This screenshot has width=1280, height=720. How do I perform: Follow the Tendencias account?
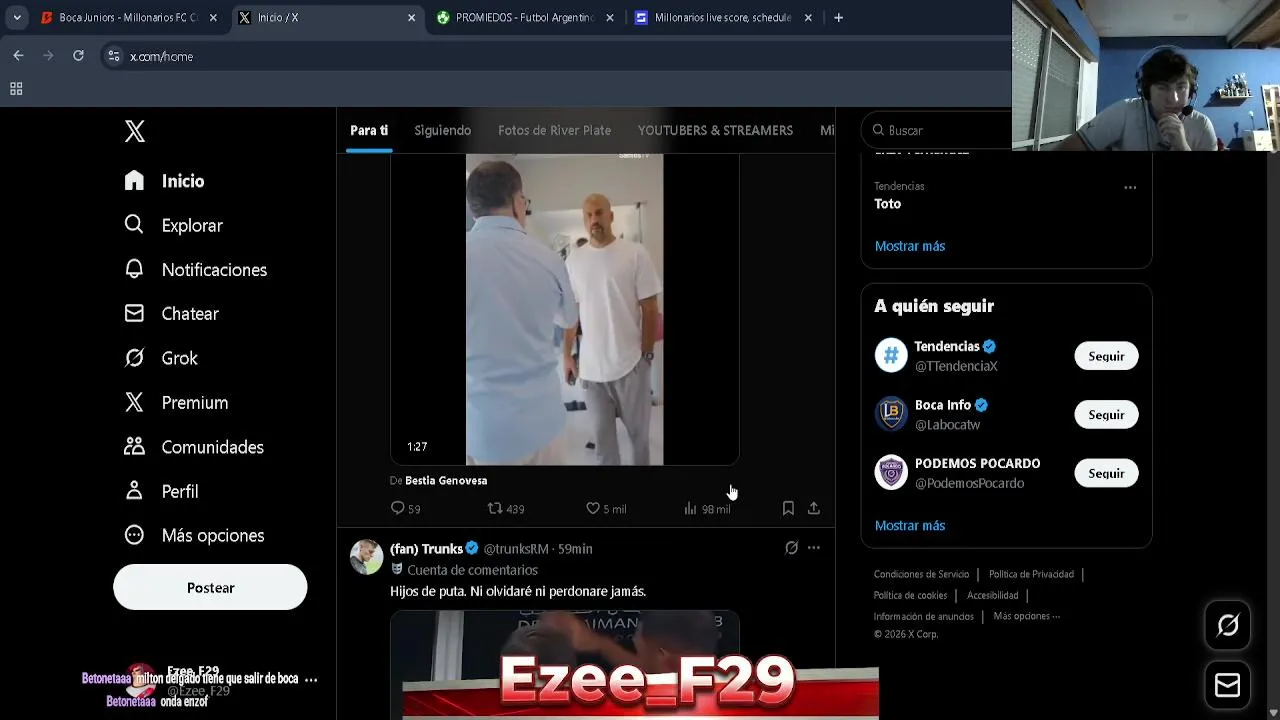click(x=1106, y=356)
